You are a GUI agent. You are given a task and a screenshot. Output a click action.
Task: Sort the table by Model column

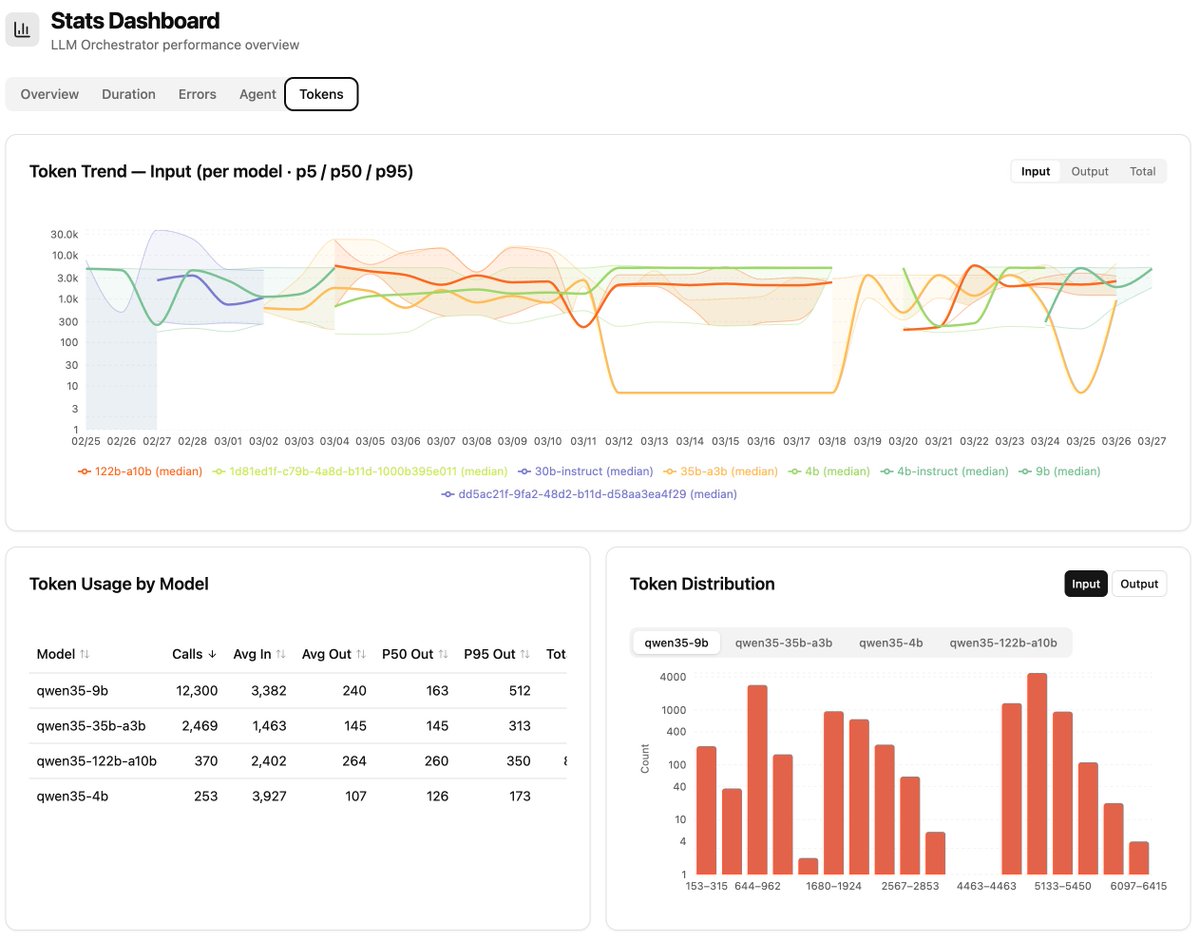coord(63,654)
